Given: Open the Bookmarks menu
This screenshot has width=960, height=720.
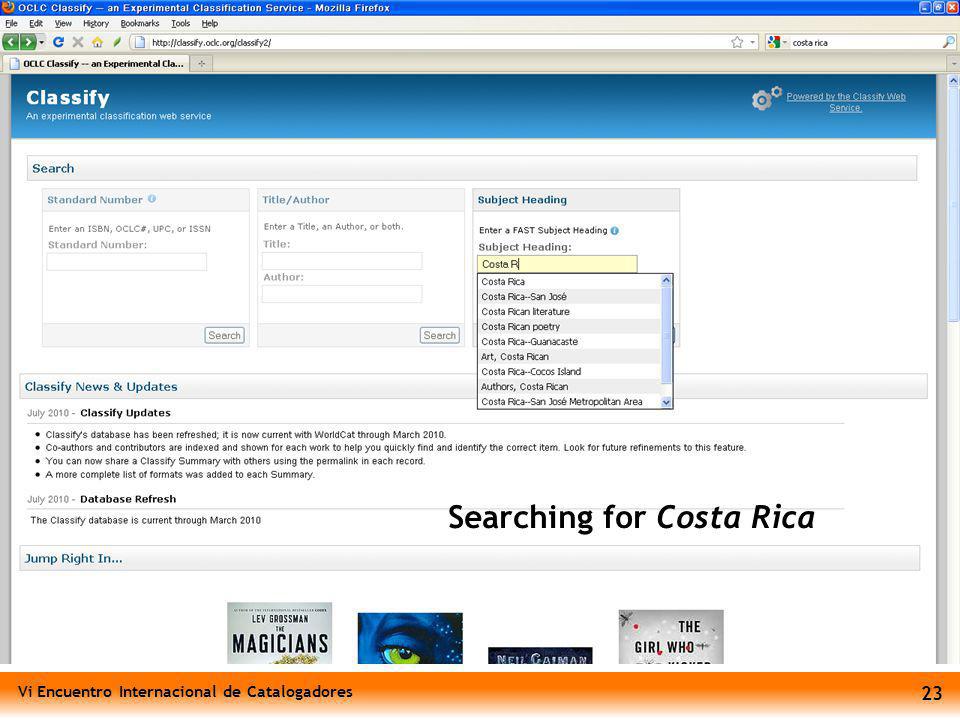Looking at the screenshot, I should point(140,23).
